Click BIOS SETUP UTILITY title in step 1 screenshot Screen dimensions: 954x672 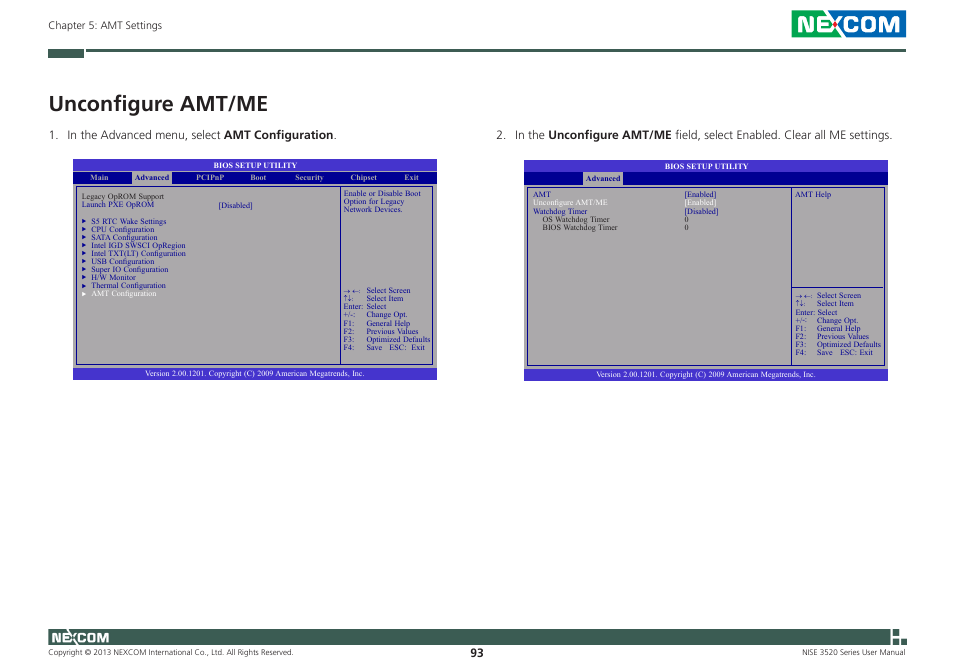(x=255, y=165)
